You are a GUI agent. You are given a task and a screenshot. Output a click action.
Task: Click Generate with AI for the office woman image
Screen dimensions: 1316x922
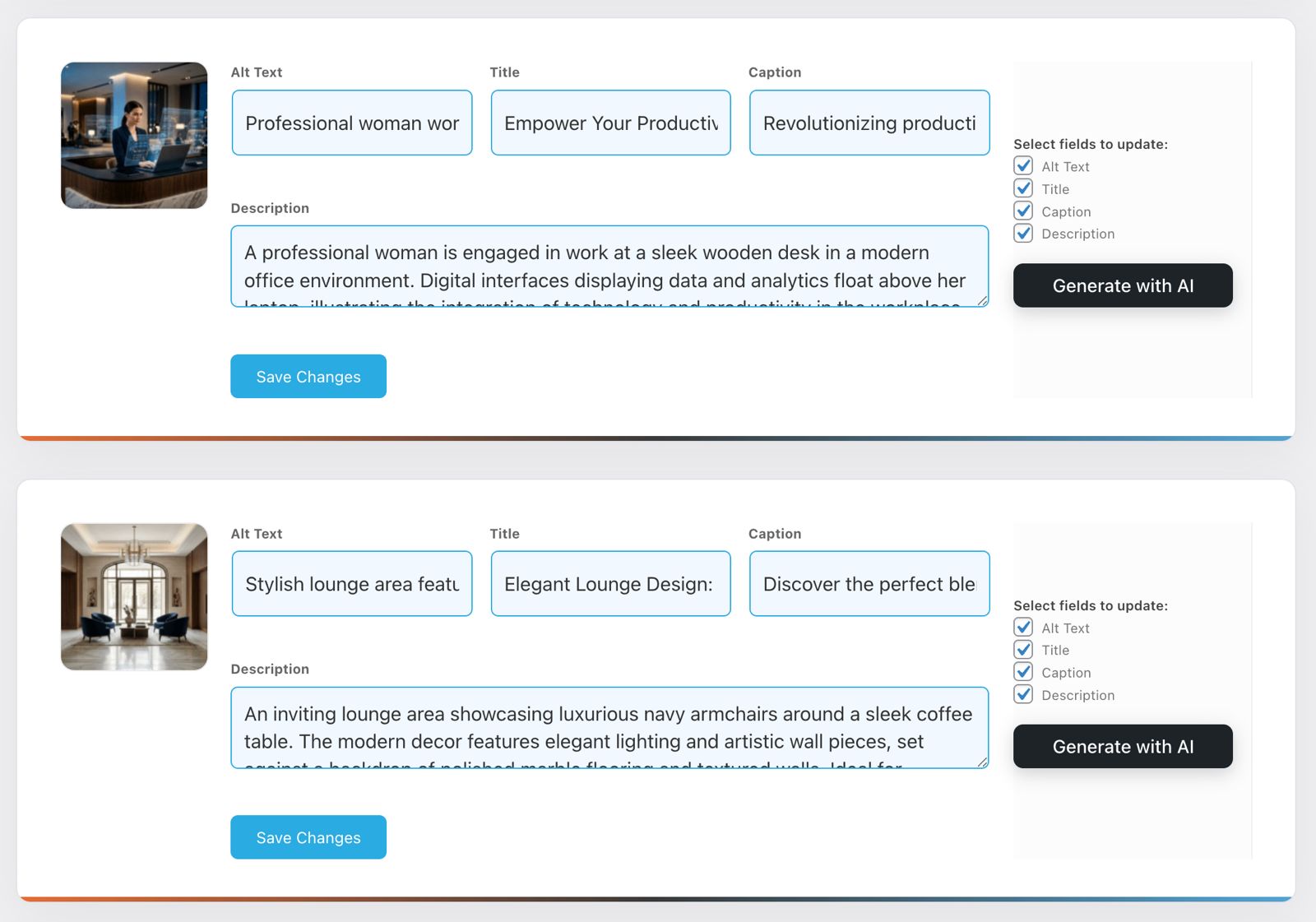(x=1122, y=285)
